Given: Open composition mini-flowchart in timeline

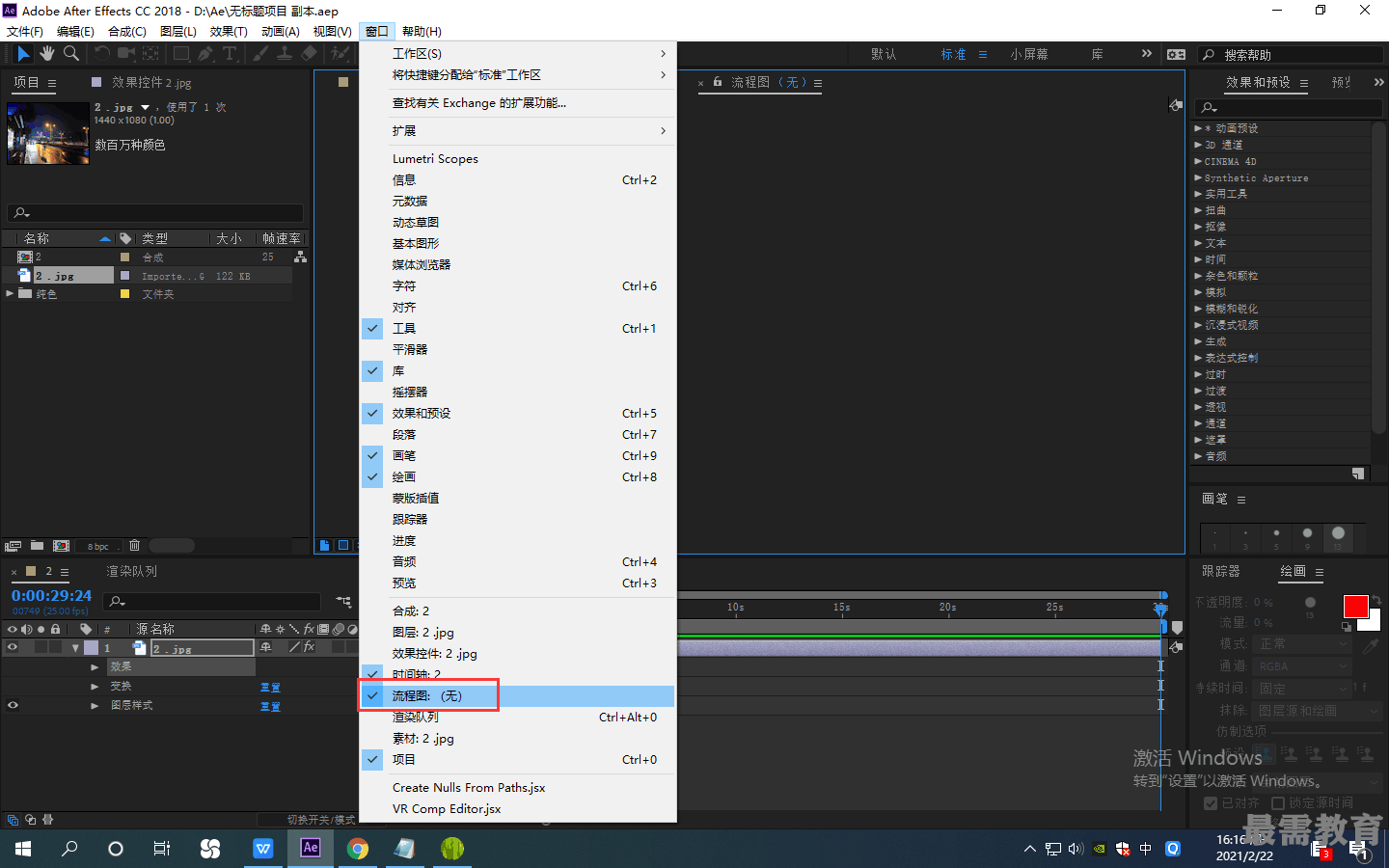Looking at the screenshot, I should point(343,602).
